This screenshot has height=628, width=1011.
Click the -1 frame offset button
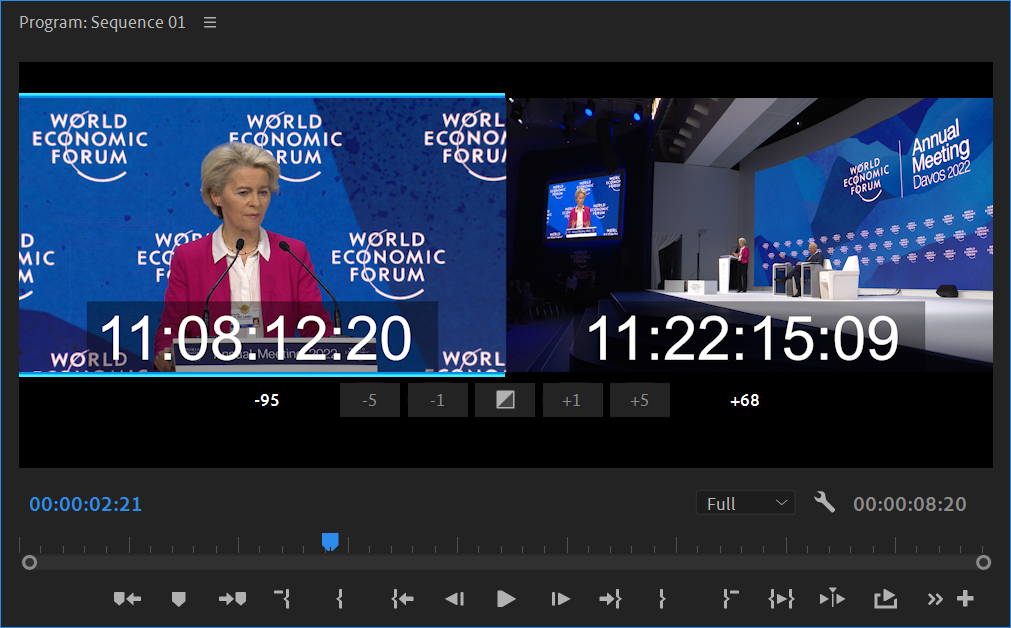click(x=437, y=400)
